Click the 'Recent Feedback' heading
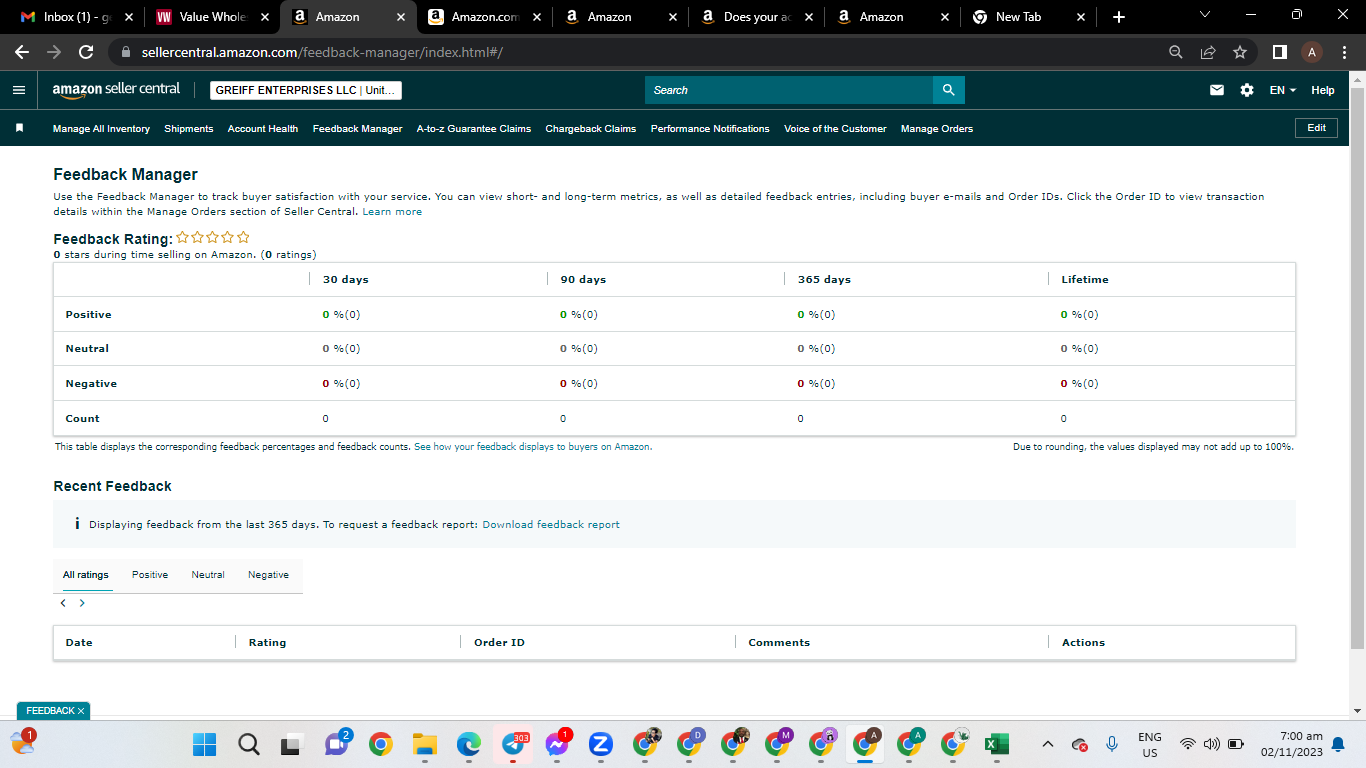This screenshot has height=768, width=1366. click(112, 486)
